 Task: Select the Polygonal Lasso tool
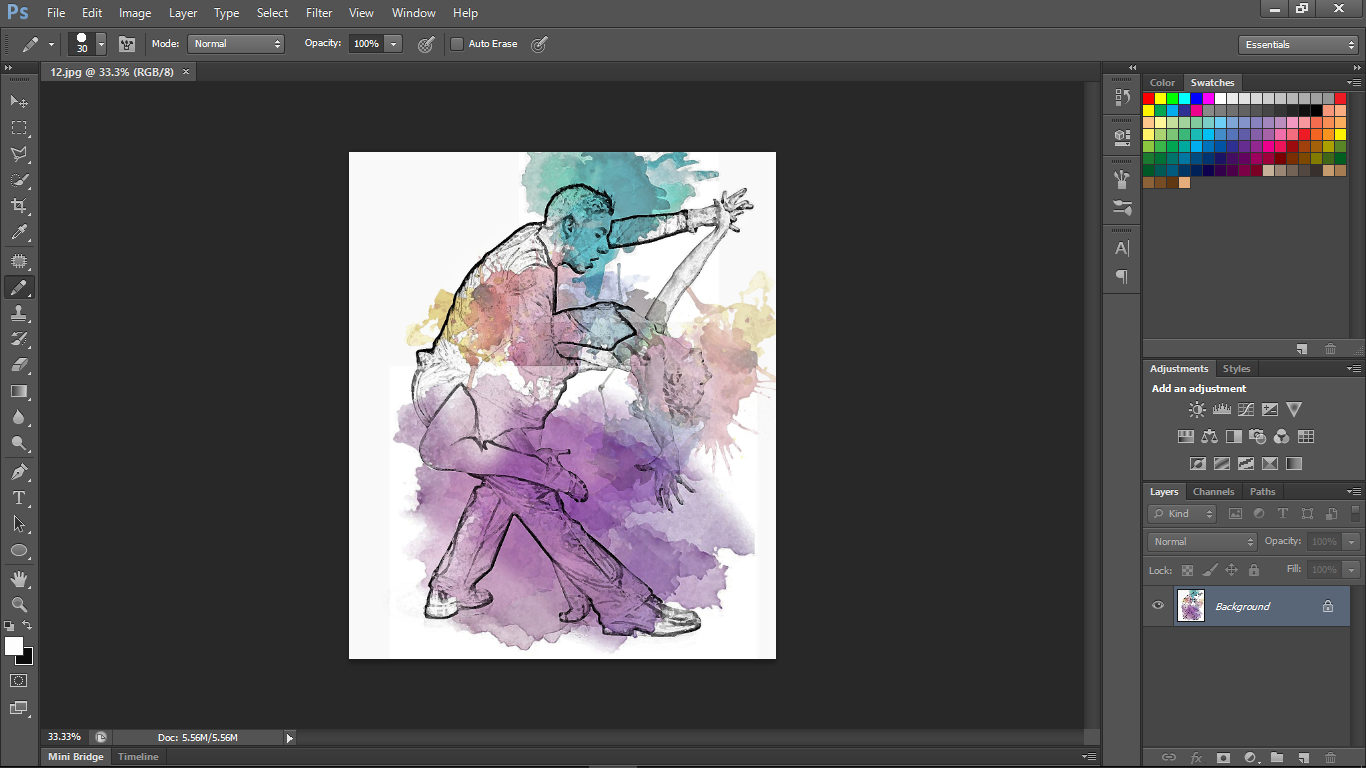pyautogui.click(x=19, y=154)
